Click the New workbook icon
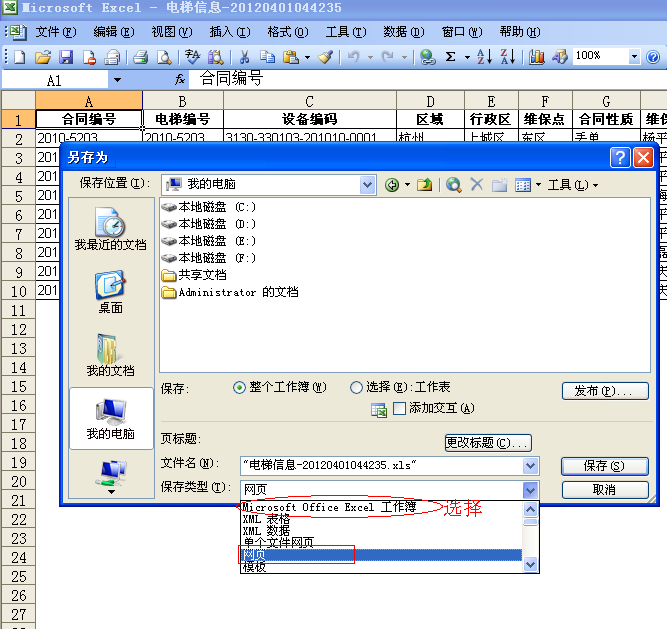Viewport: 667px width, 629px height. (x=20, y=57)
